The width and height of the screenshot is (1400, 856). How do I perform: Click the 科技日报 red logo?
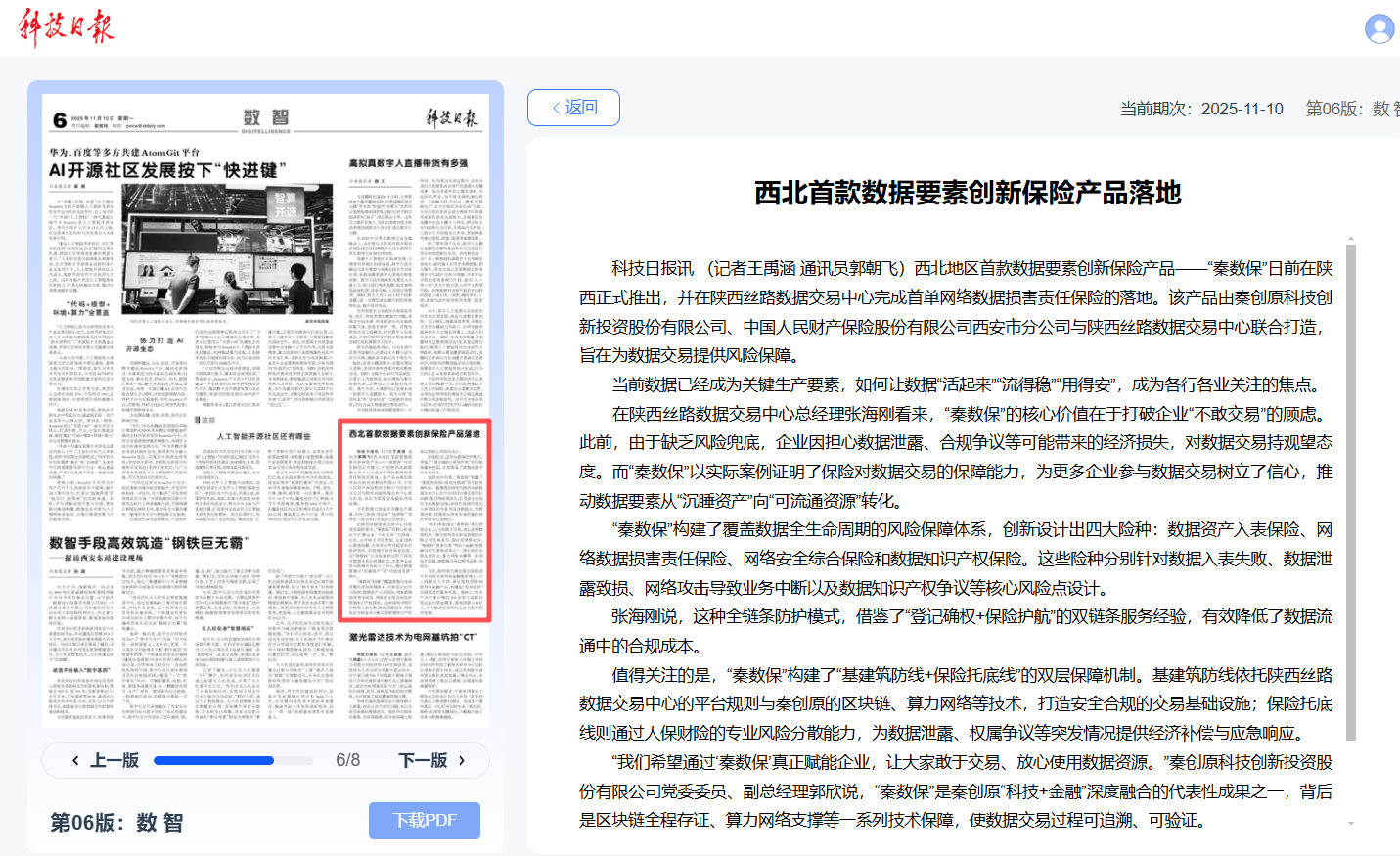click(67, 27)
